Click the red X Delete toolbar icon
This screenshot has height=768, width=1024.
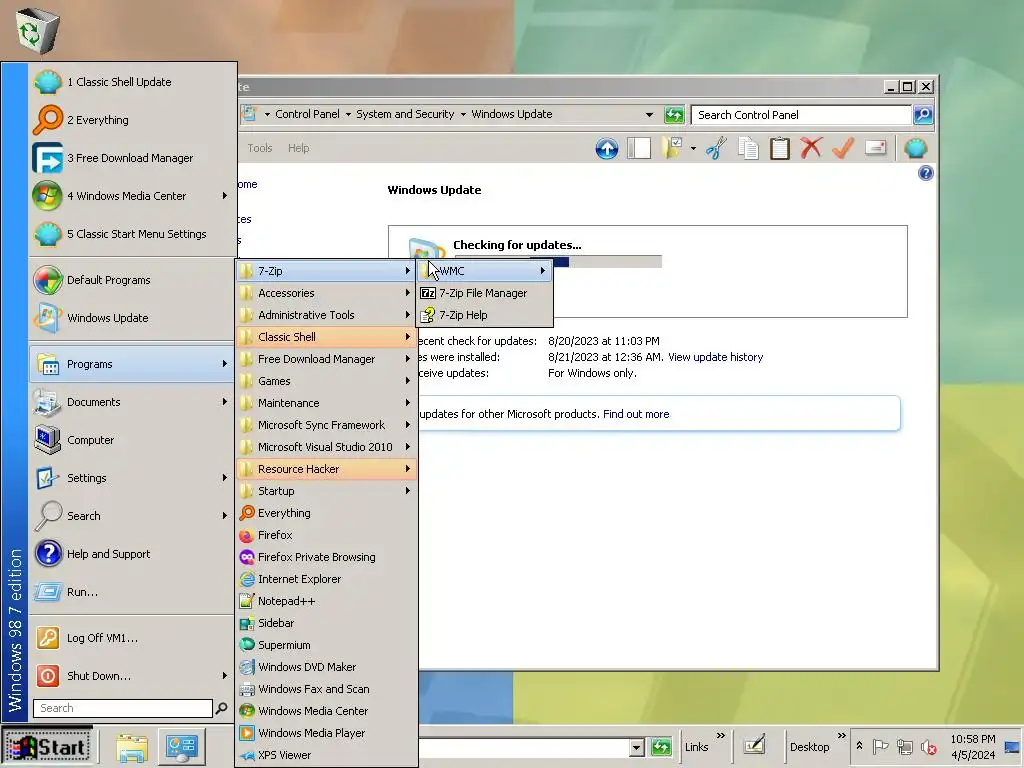point(810,148)
